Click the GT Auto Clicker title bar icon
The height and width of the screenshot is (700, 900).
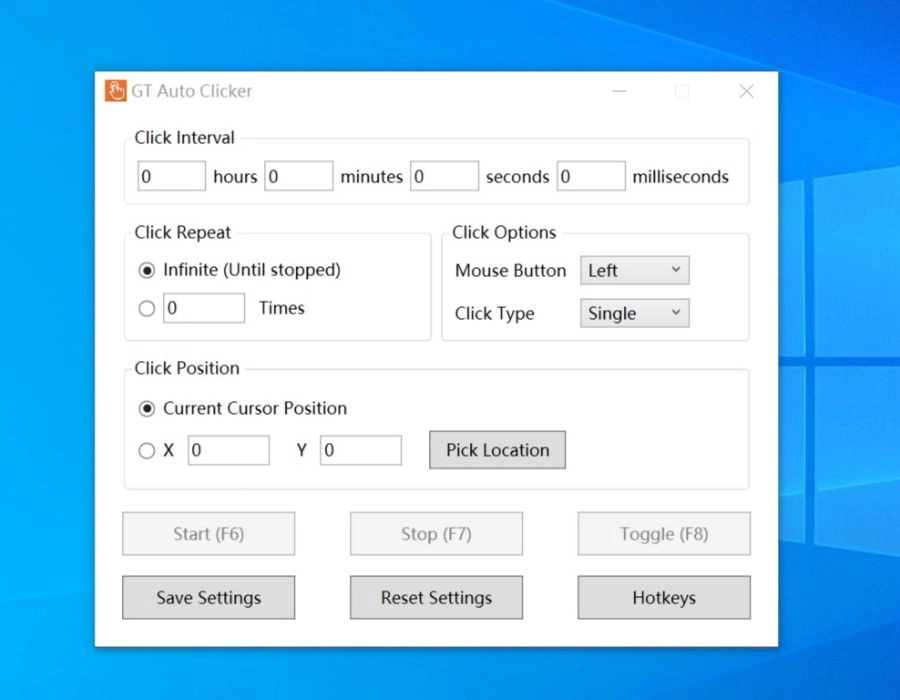114,91
